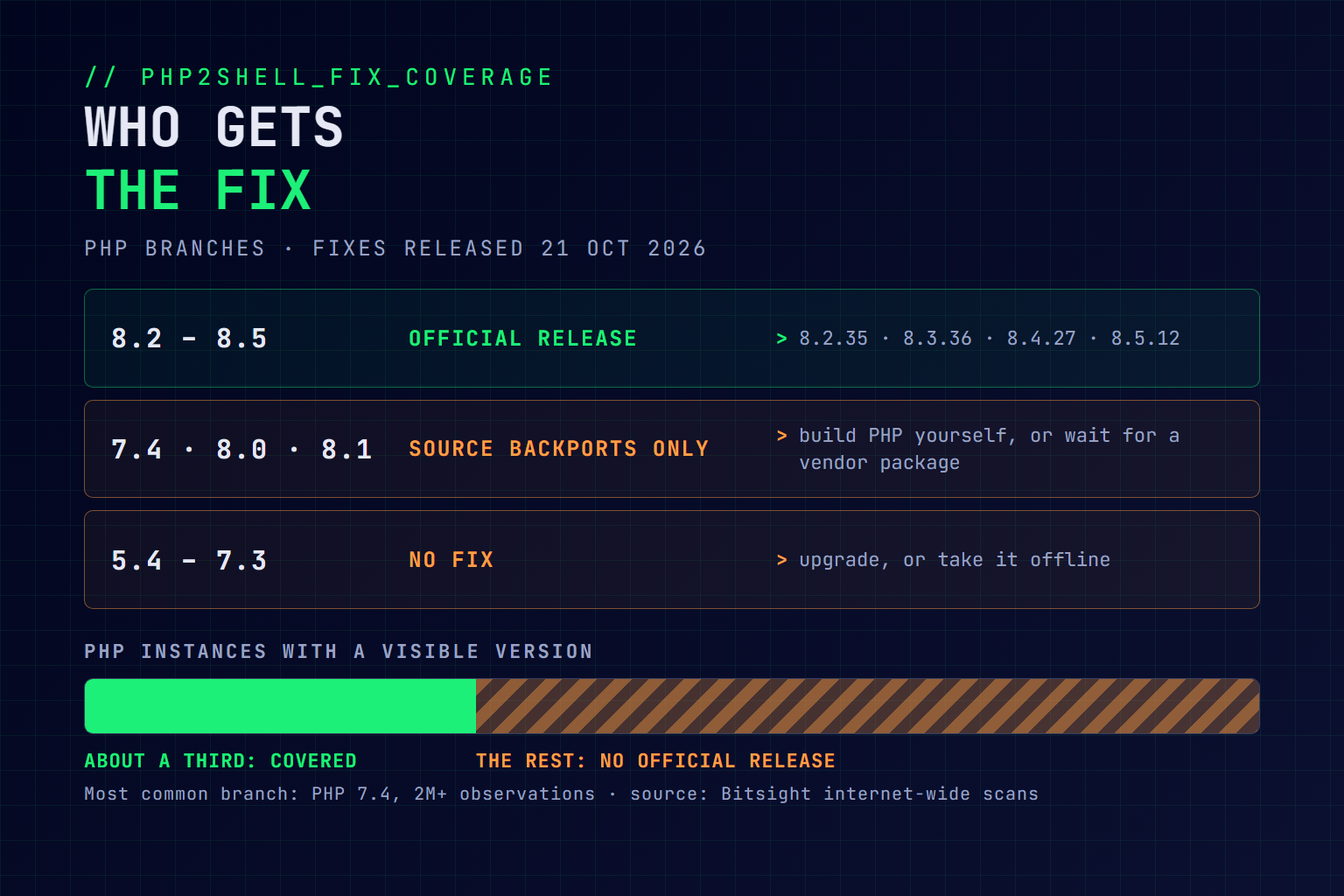Click the "OFFICIAL RELEASE" status text
This screenshot has height=896, width=1344.
pyautogui.click(x=522, y=339)
